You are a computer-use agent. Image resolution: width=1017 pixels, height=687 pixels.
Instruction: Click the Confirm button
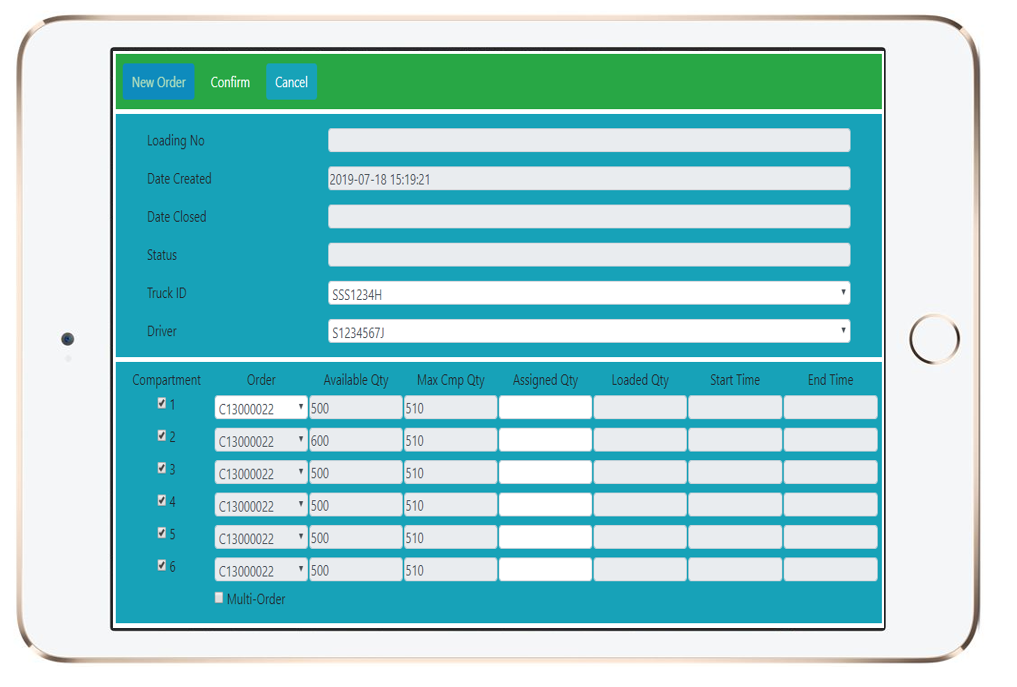click(x=230, y=82)
